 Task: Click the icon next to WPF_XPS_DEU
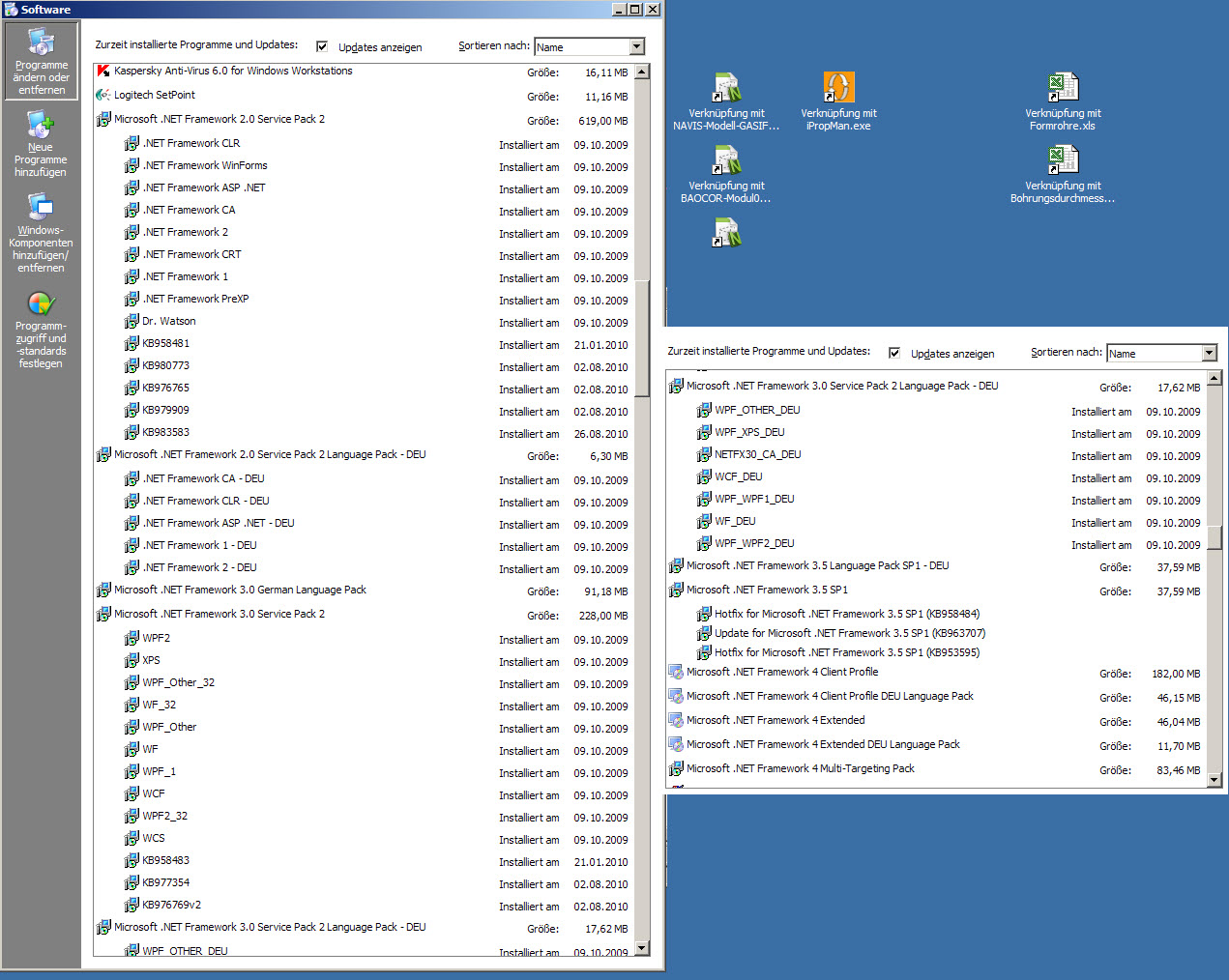click(704, 433)
